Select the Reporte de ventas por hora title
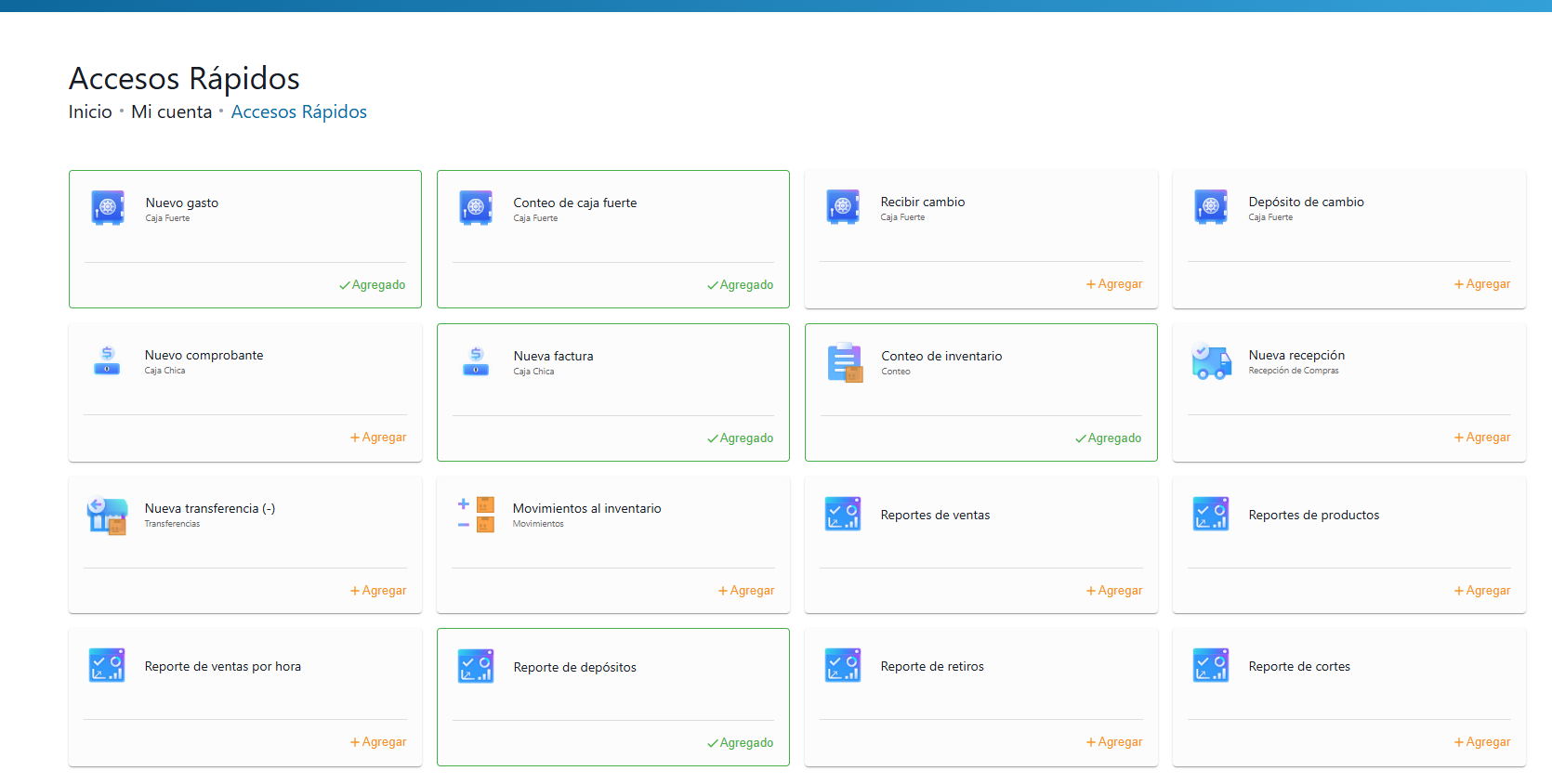This screenshot has height=784, width=1552. pyautogui.click(x=223, y=667)
